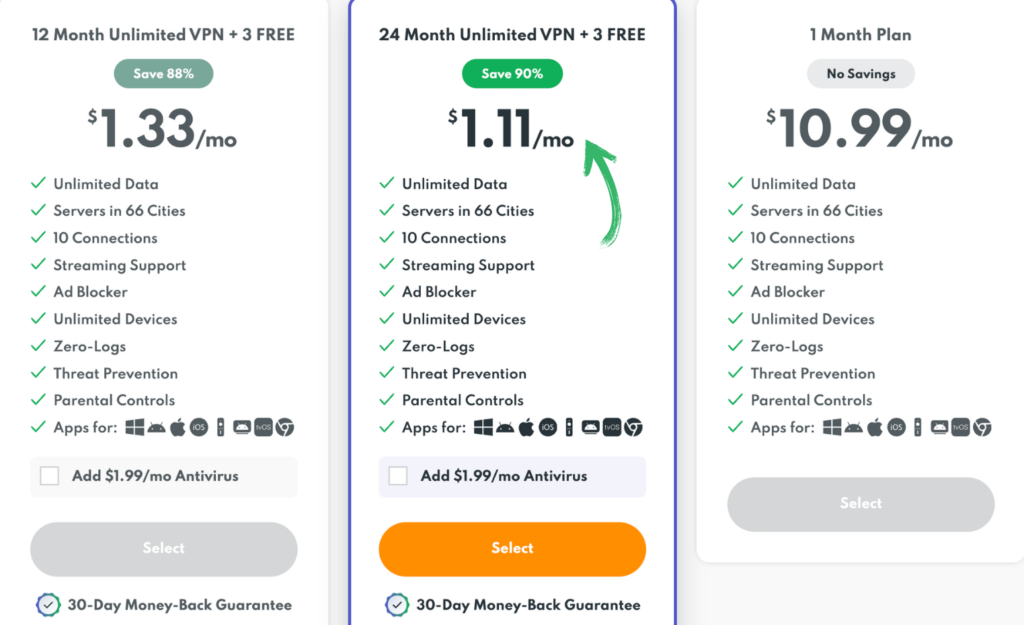Screen dimensions: 1024x625
Task: Click the No Savings label
Action: tap(860, 74)
